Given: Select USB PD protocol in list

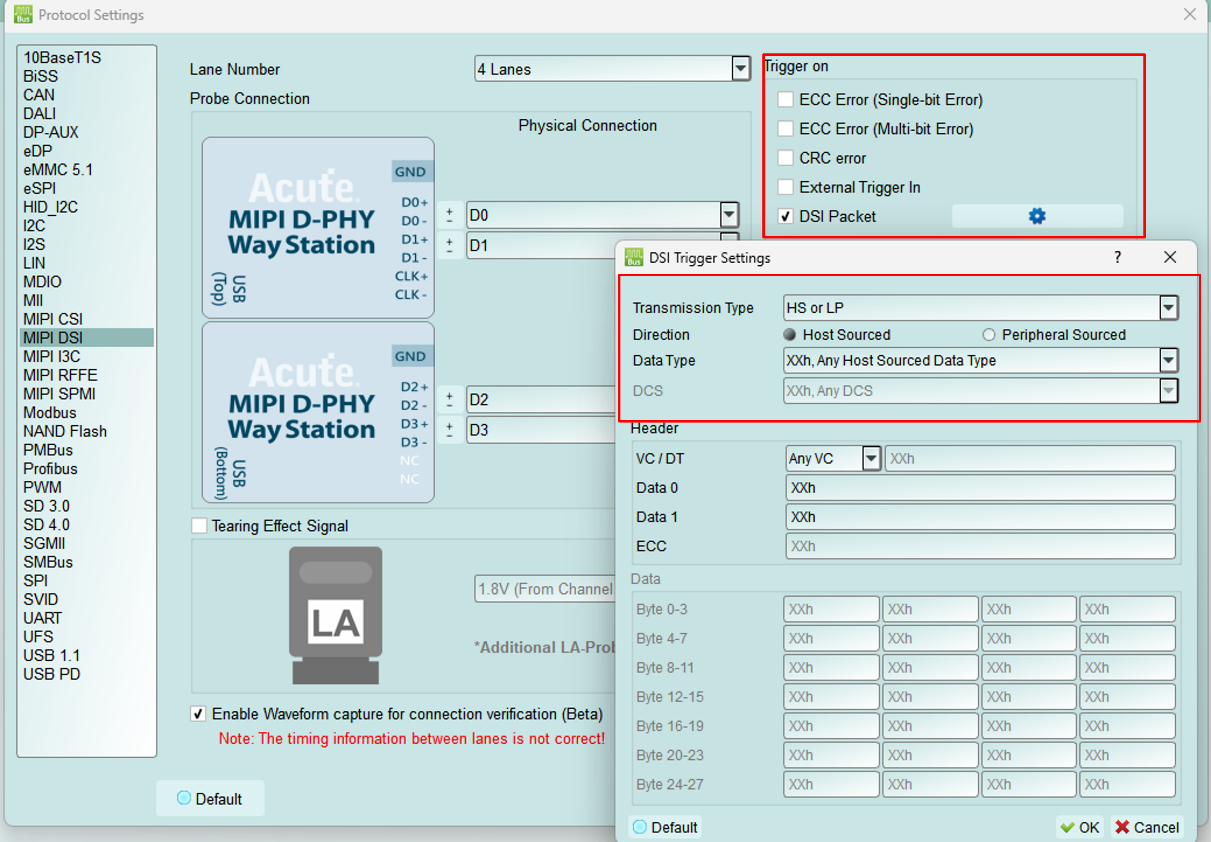Looking at the screenshot, I should 52,674.
